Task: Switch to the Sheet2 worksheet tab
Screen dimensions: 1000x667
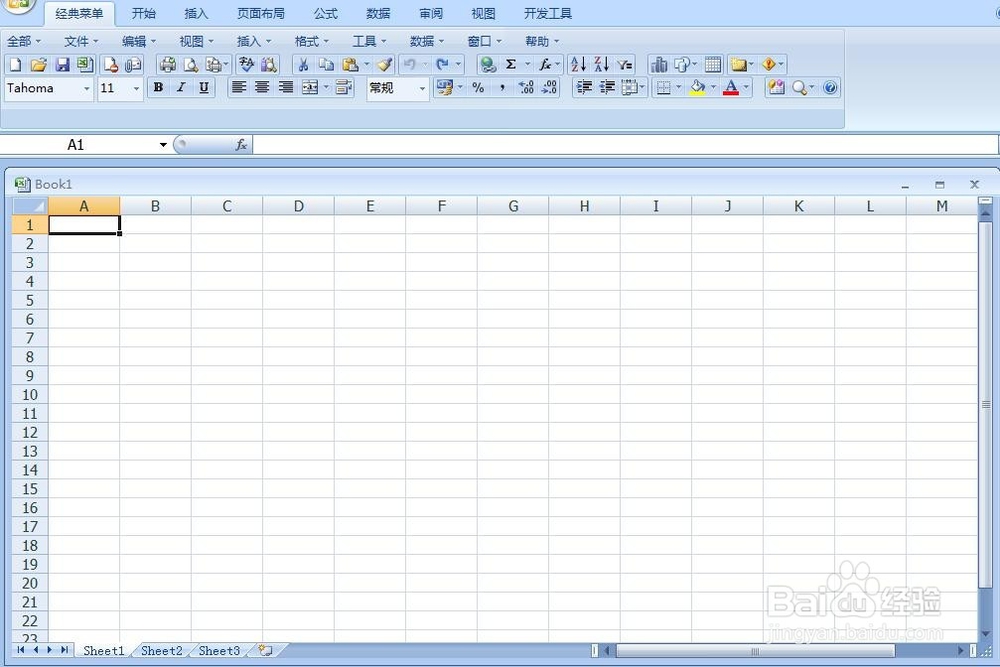Action: click(x=161, y=650)
